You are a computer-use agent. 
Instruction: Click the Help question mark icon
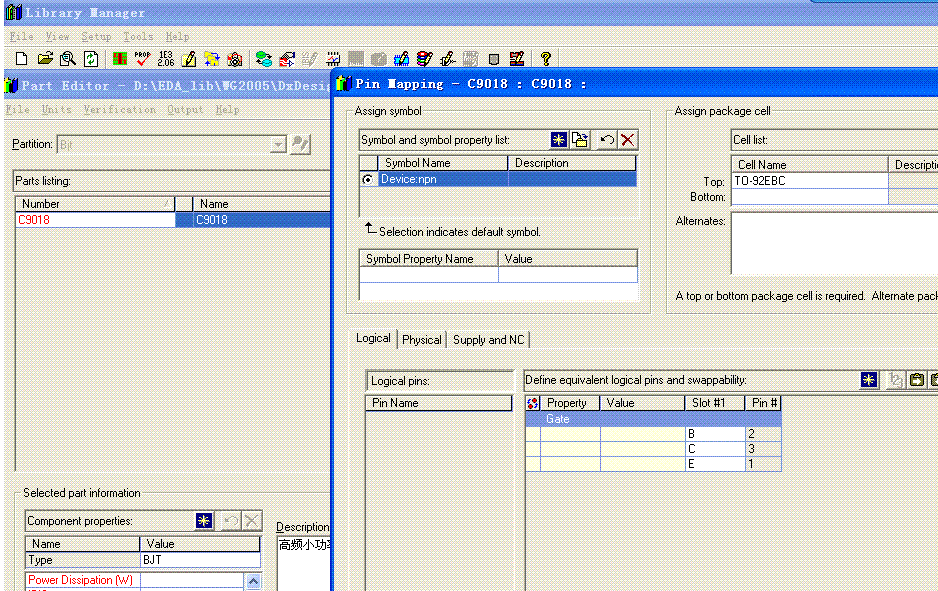(546, 59)
